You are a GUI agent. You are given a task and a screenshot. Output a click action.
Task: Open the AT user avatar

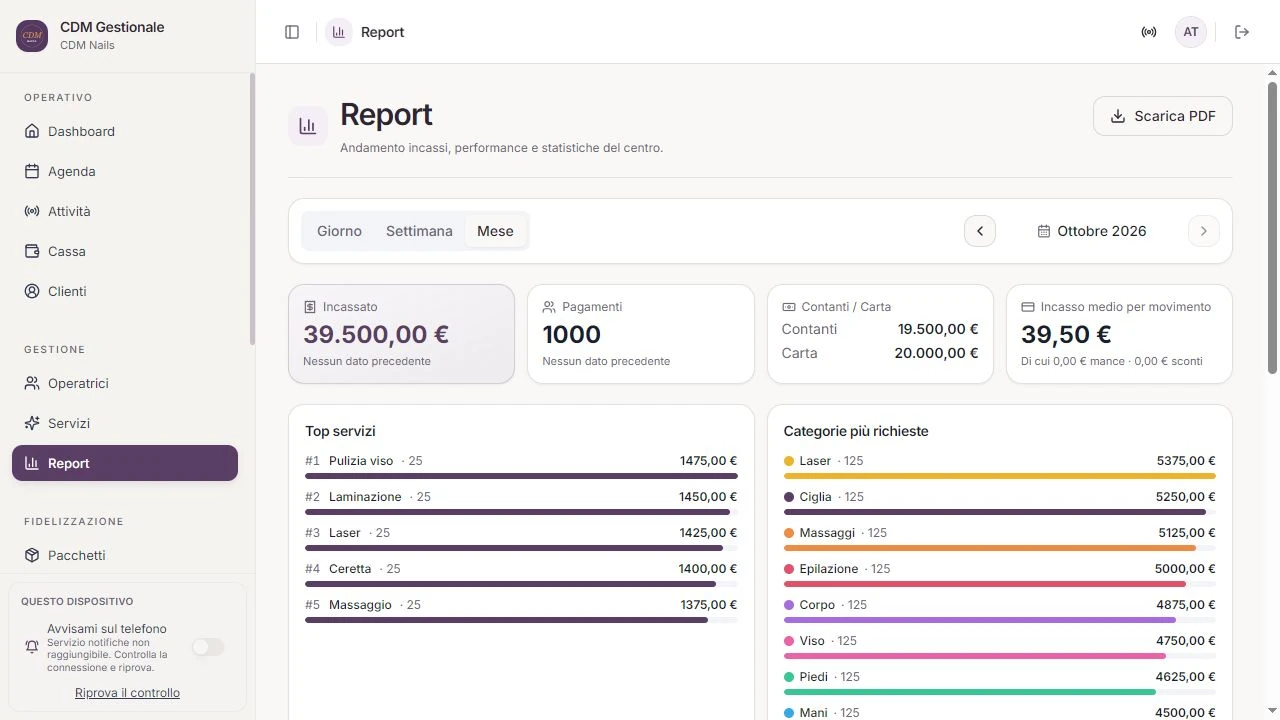(1191, 32)
